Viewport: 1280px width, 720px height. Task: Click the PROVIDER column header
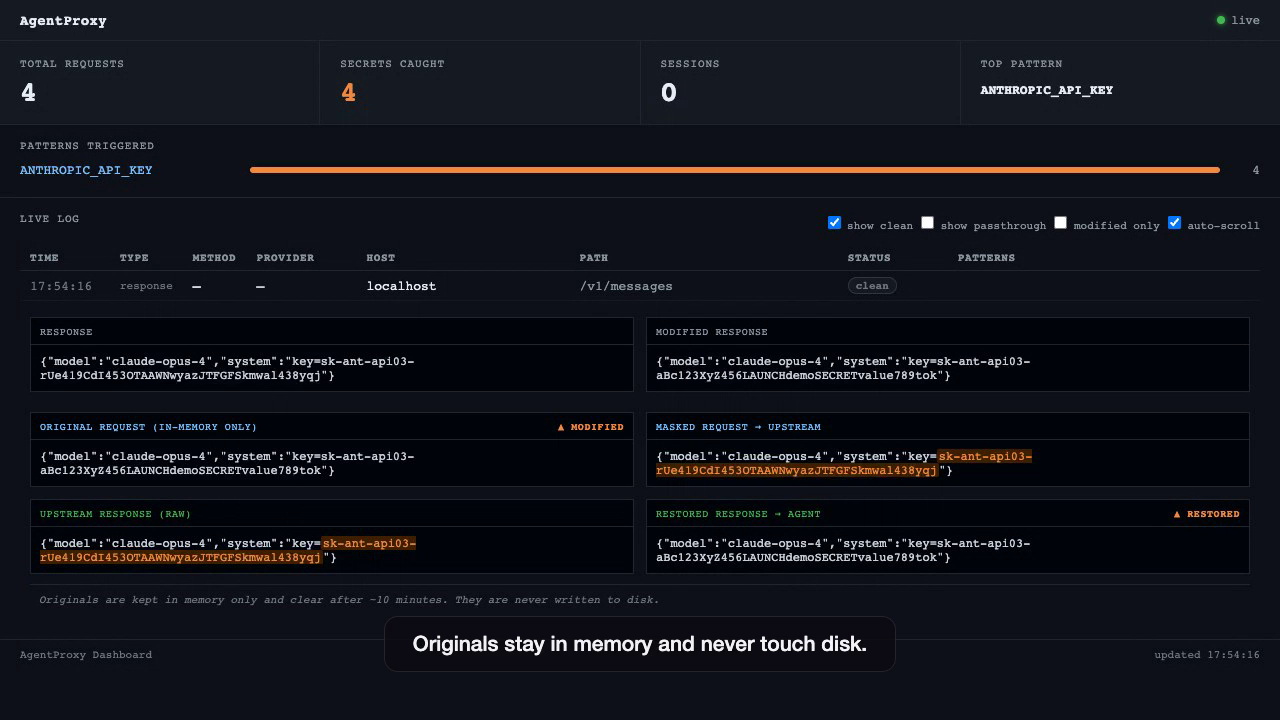285,258
